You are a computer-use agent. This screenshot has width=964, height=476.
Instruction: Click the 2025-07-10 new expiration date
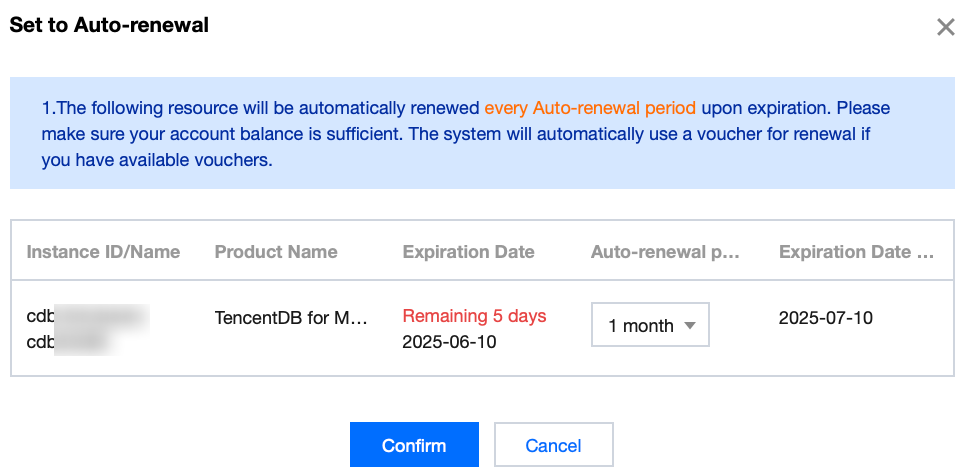[x=825, y=318]
